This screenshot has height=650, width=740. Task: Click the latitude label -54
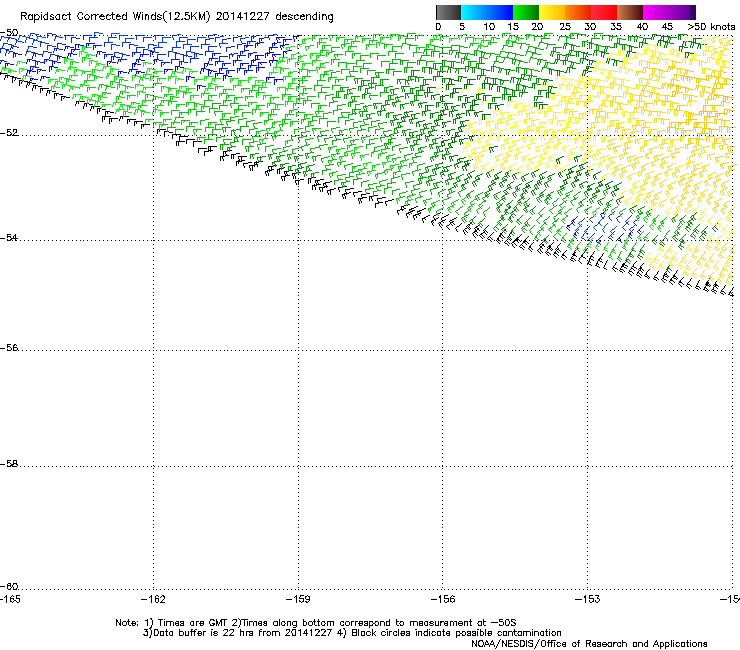coord(9,237)
